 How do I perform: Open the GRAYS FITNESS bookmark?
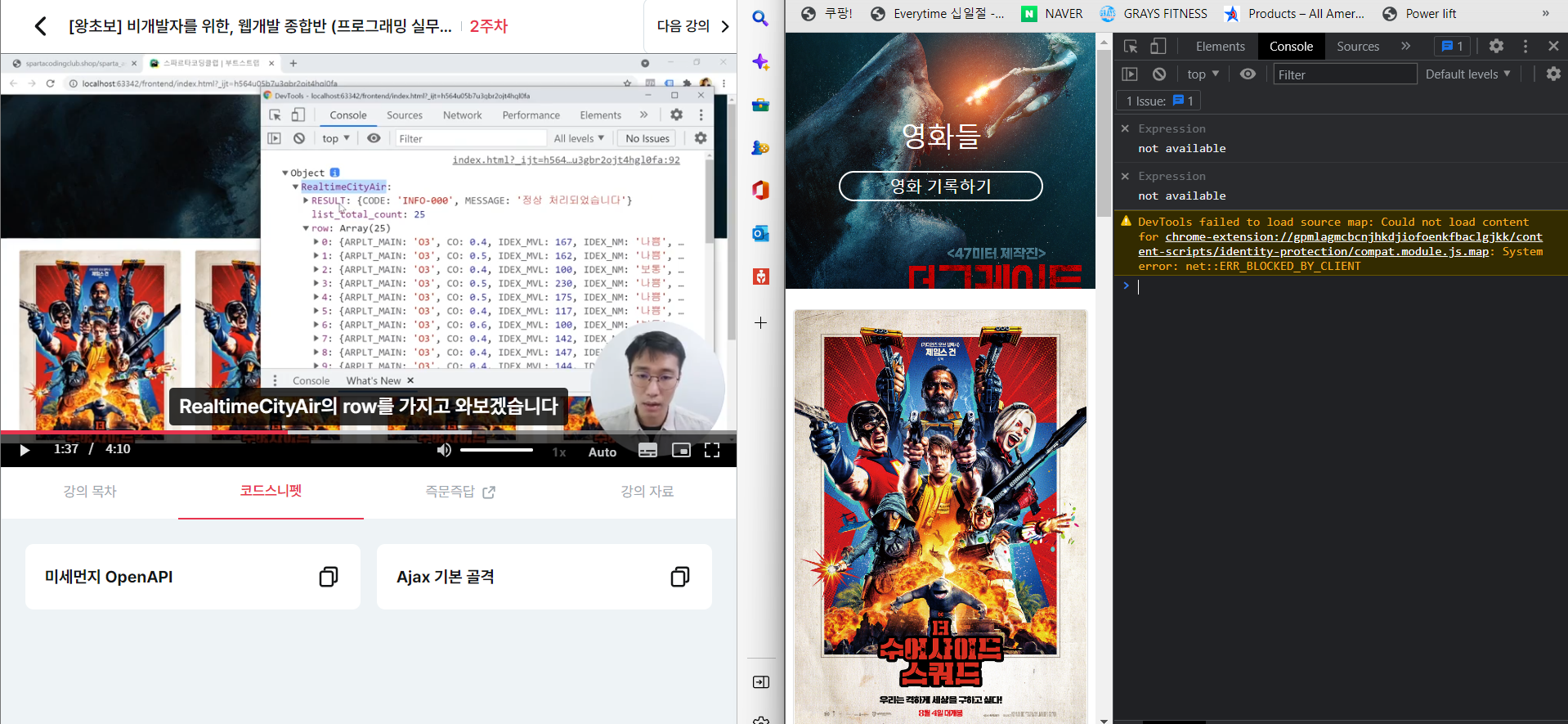tap(1154, 14)
